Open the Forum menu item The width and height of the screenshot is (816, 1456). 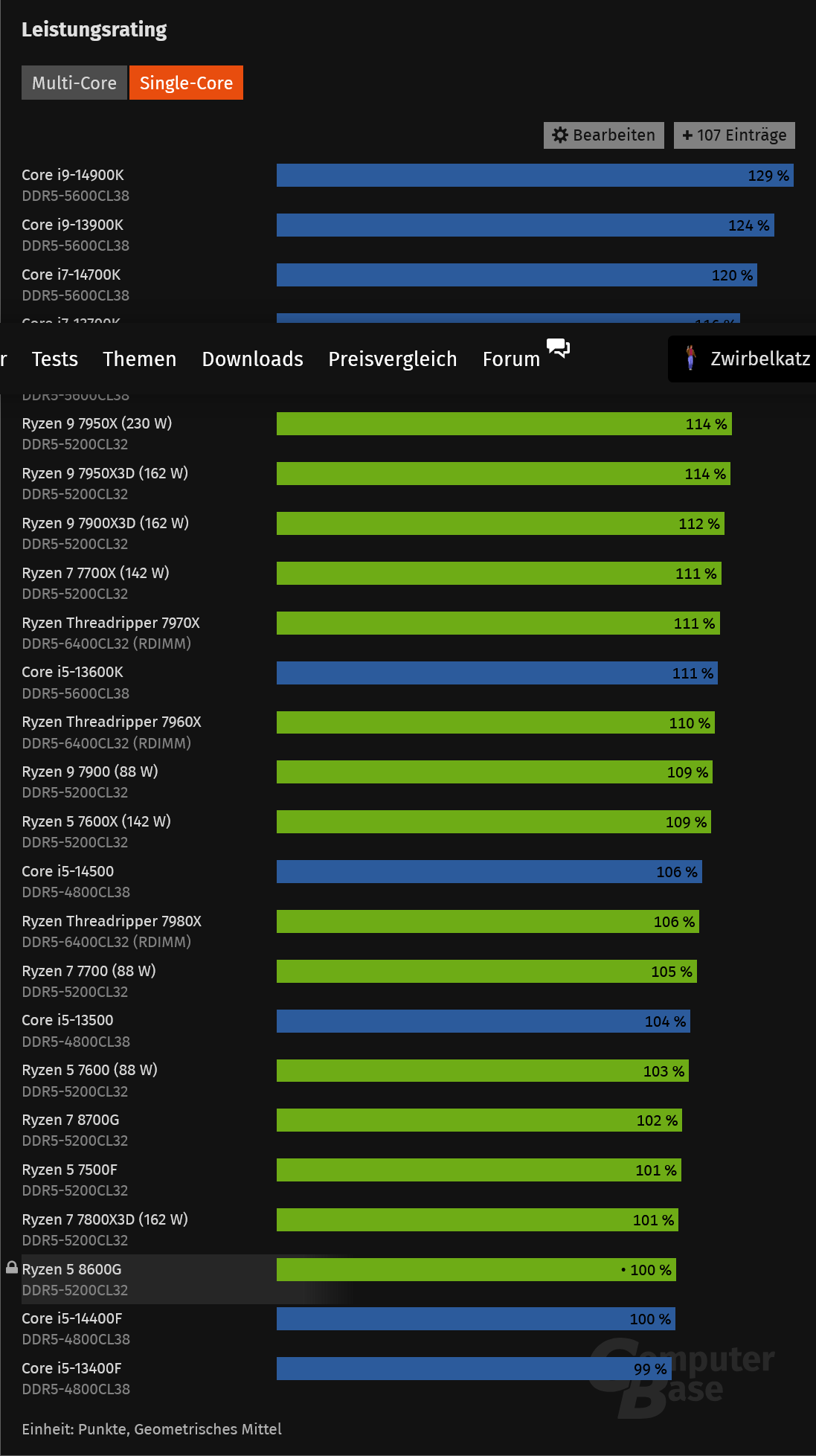[511, 359]
